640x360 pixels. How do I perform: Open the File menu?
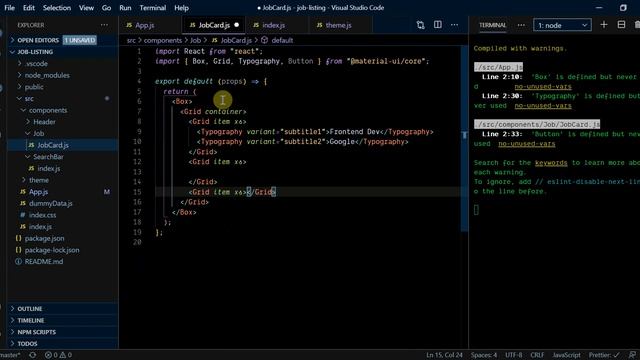pos(9,8)
